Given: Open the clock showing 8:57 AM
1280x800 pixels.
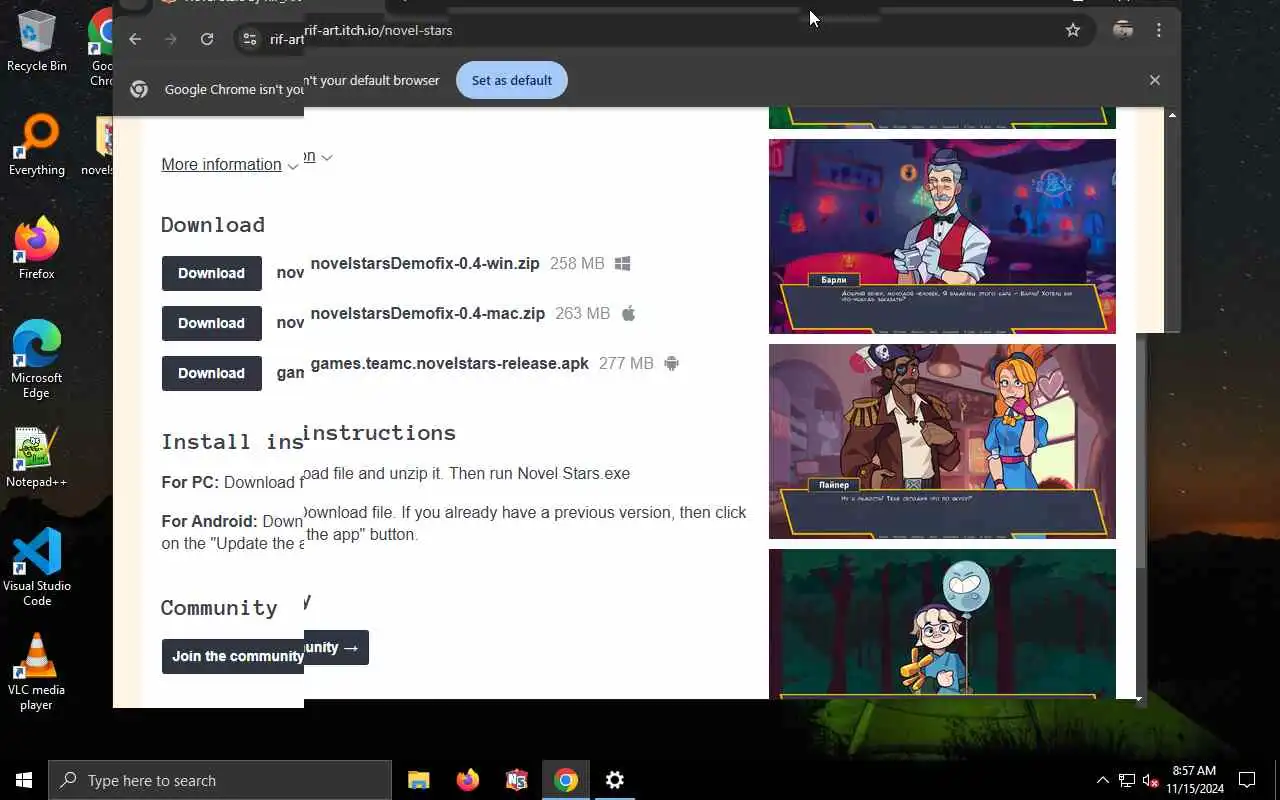Looking at the screenshot, I should coord(1195,780).
